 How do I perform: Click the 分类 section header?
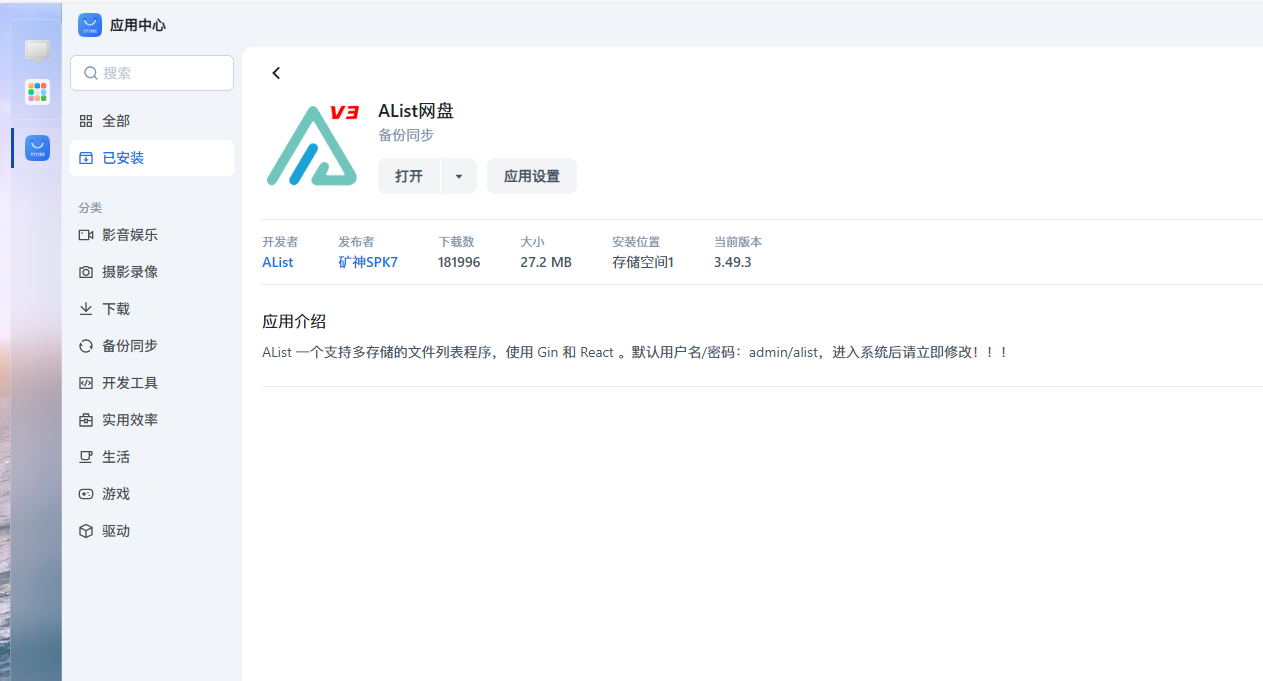[90, 207]
